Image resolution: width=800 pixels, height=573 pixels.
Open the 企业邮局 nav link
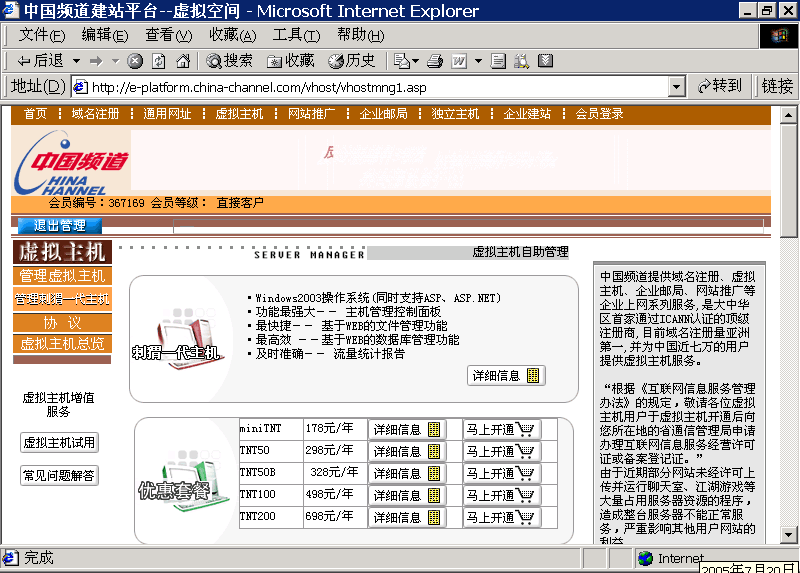pyautogui.click(x=383, y=114)
